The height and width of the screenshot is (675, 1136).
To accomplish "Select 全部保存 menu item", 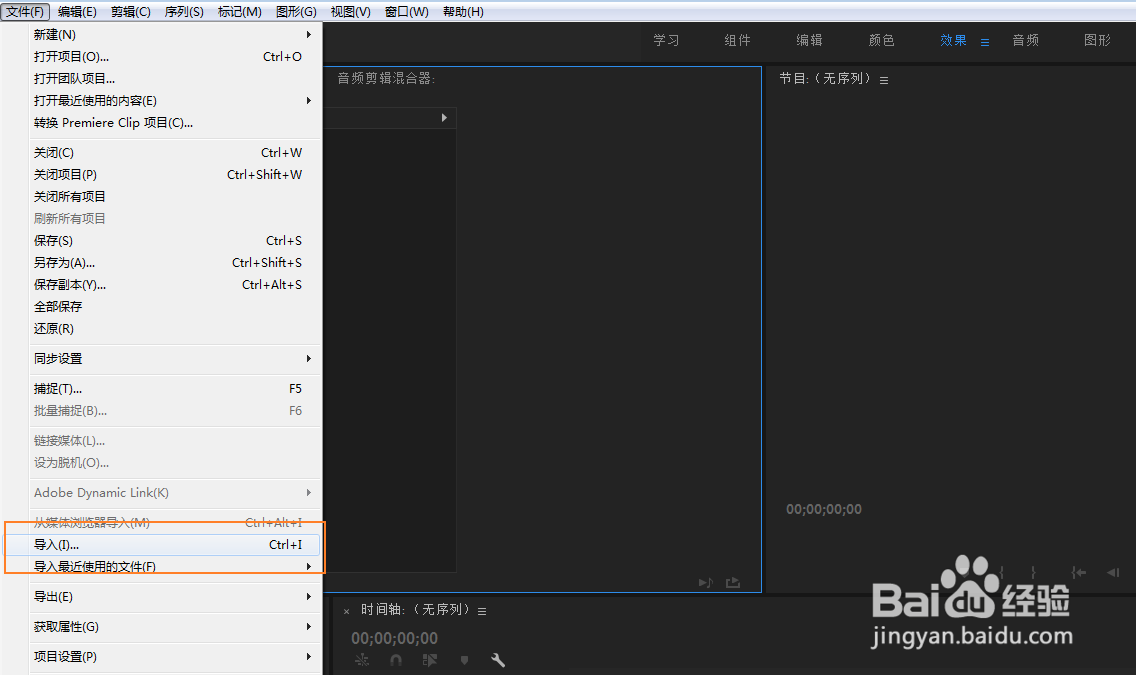I will click(174, 306).
